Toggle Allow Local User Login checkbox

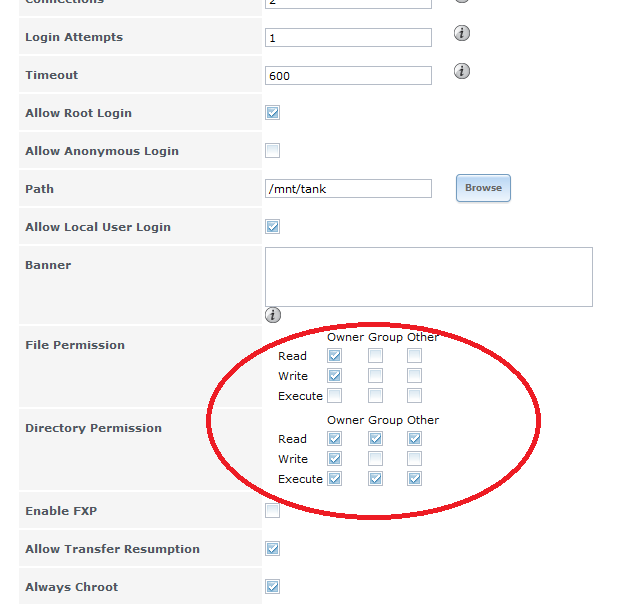(272, 227)
